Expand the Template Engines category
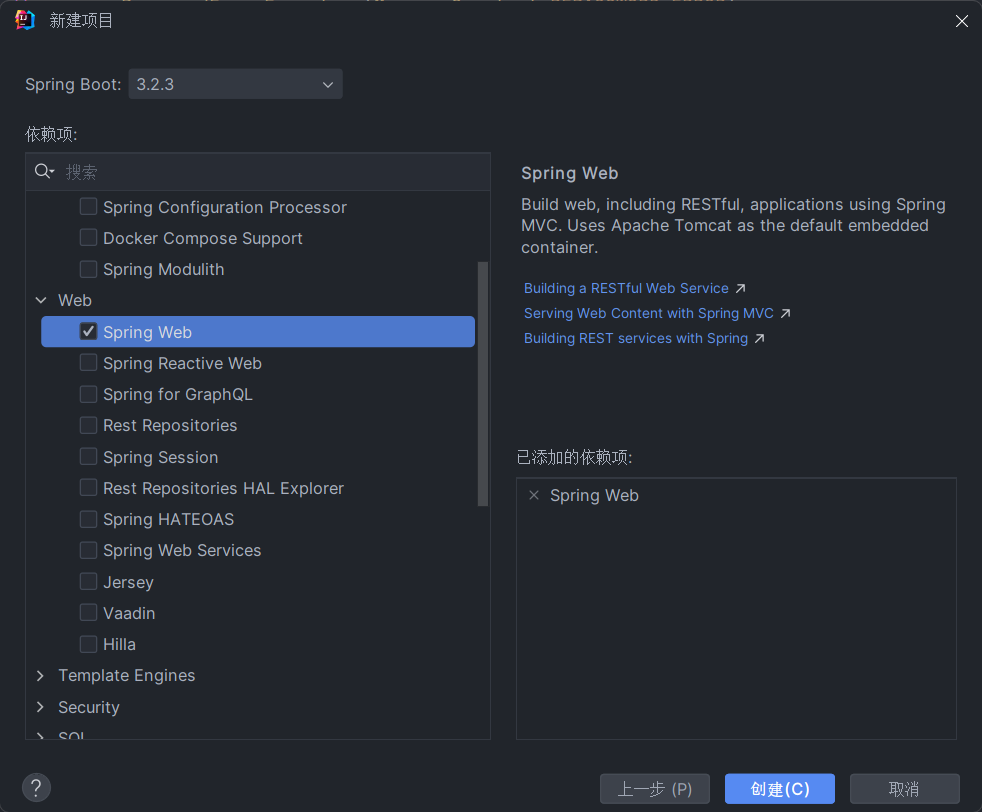982x812 pixels. click(x=41, y=676)
